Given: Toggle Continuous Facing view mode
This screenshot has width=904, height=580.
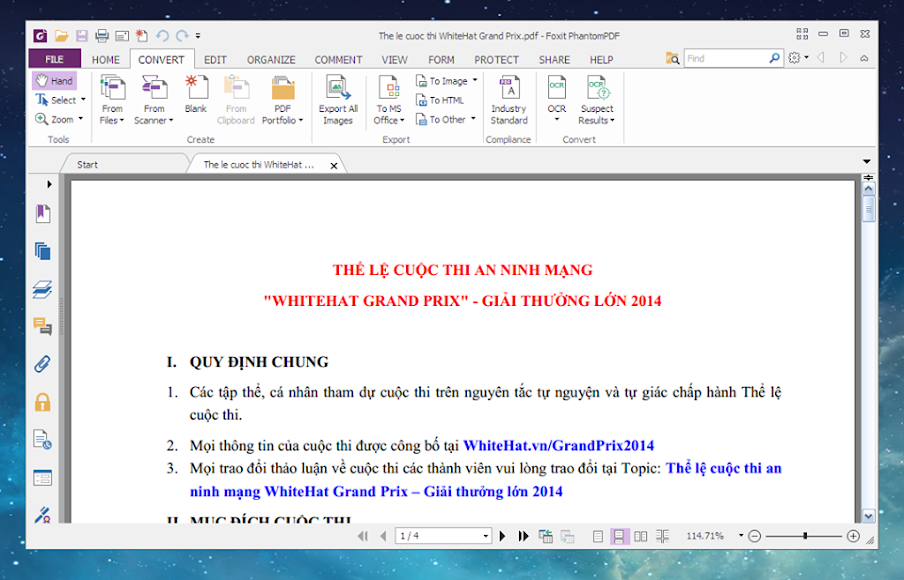Looking at the screenshot, I should pyautogui.click(x=662, y=536).
